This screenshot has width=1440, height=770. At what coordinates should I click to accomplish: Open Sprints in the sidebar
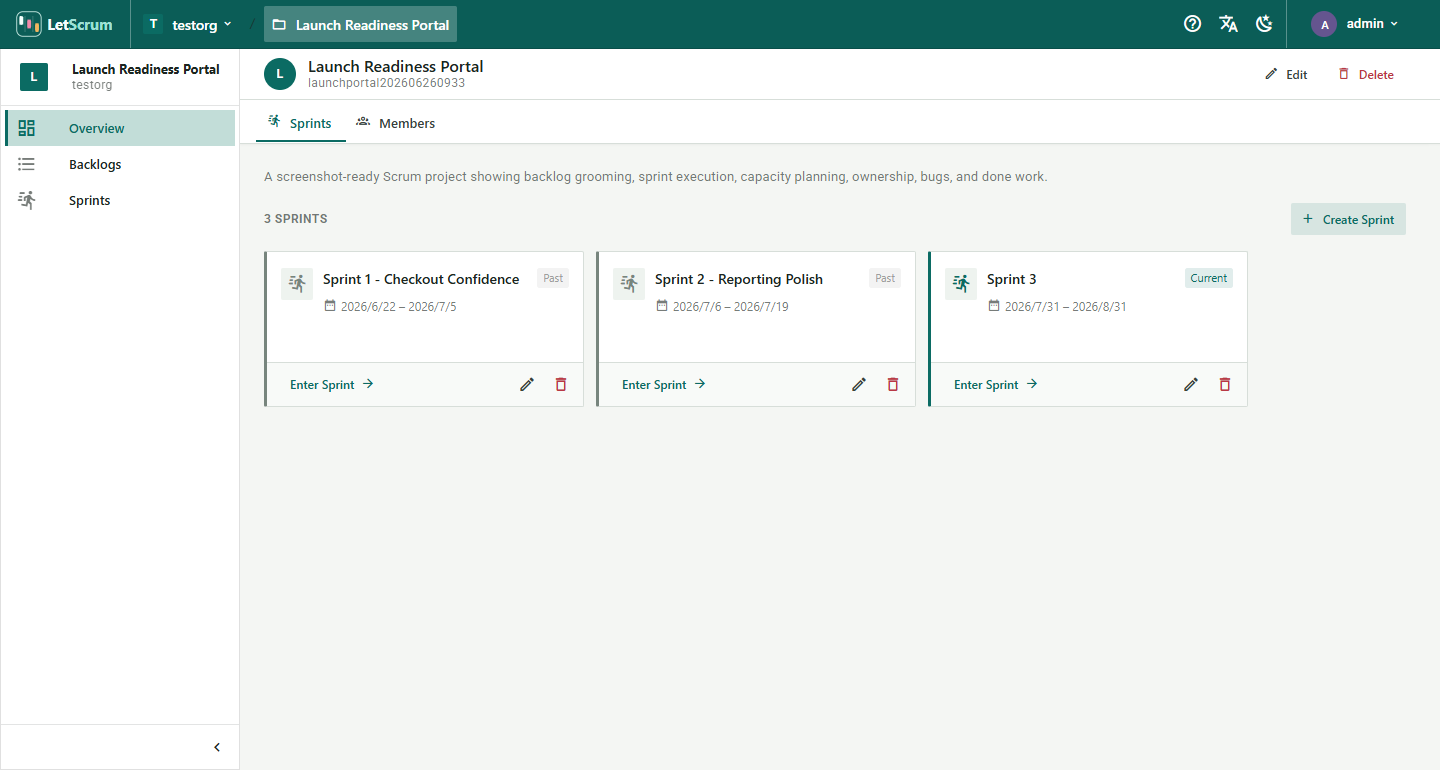pos(120,200)
